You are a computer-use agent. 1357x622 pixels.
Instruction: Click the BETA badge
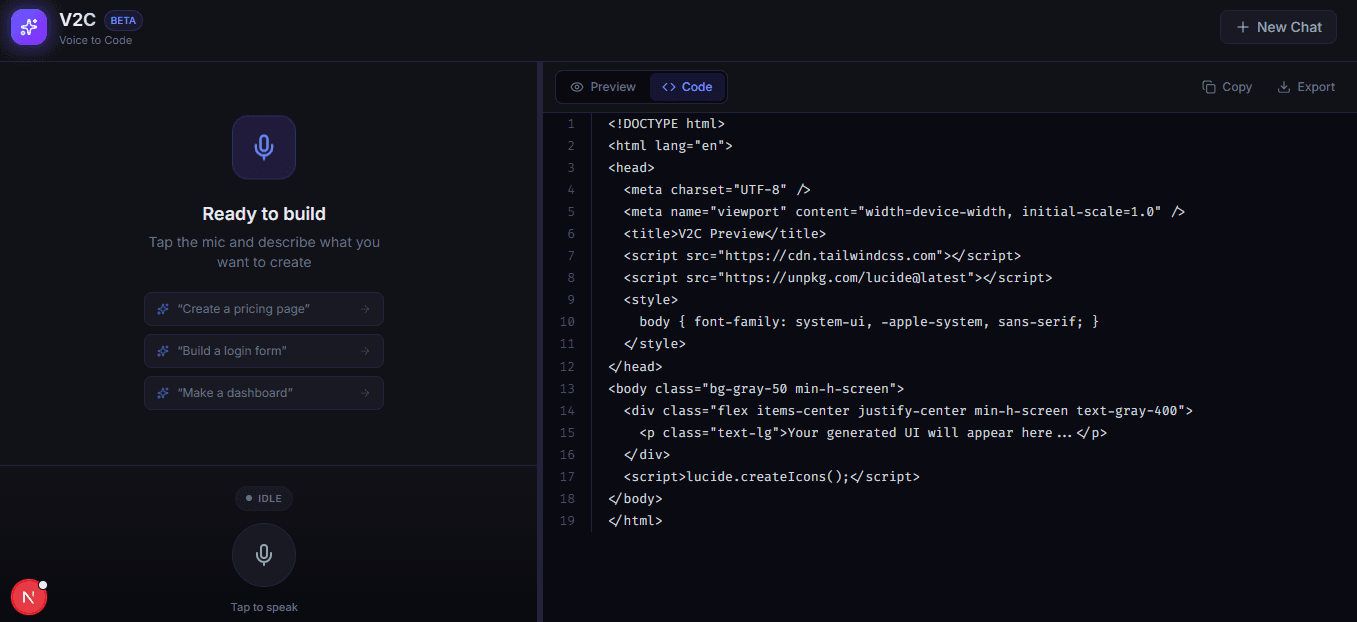124,20
